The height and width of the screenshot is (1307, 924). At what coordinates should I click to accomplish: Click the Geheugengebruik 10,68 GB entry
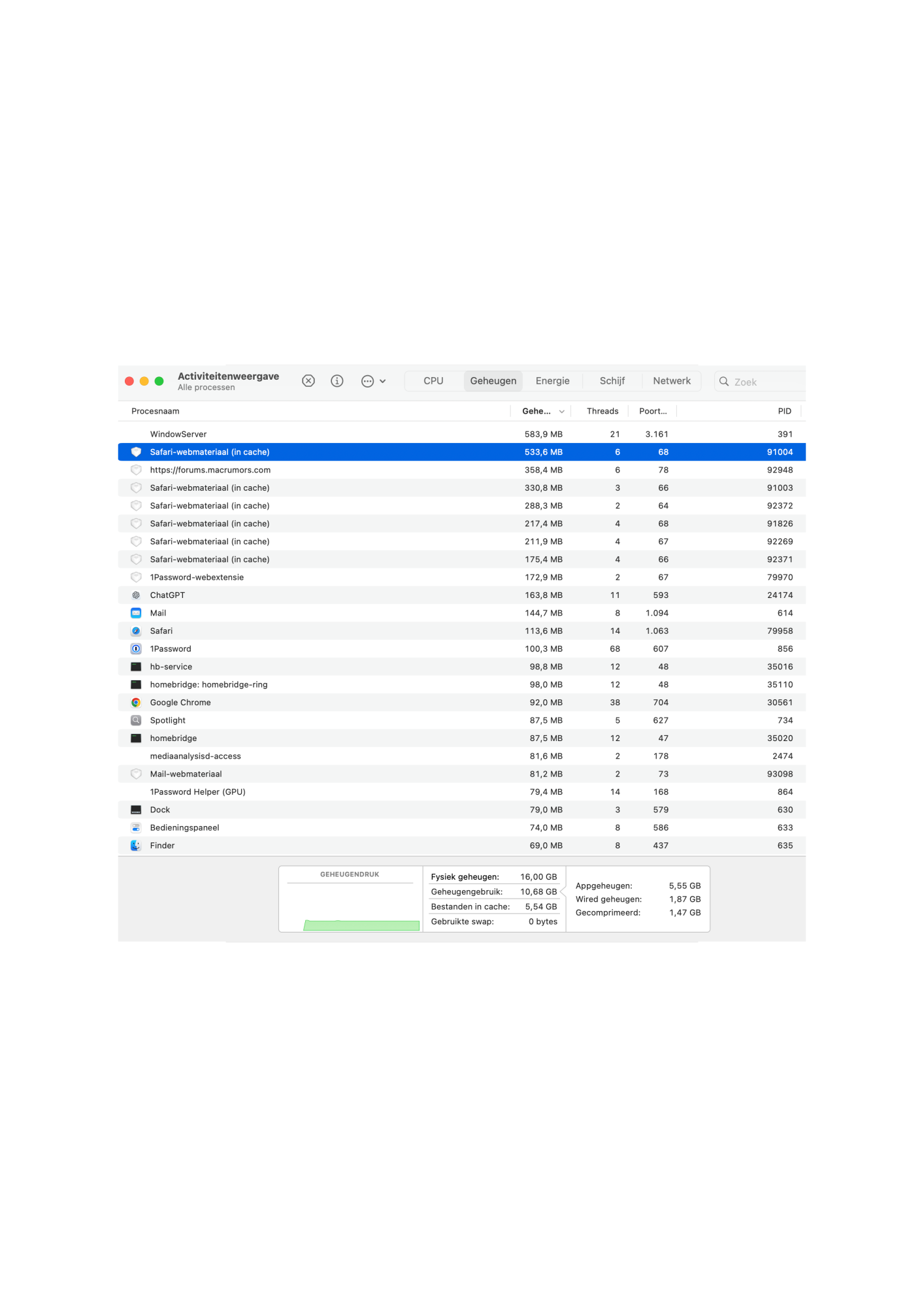(x=494, y=892)
